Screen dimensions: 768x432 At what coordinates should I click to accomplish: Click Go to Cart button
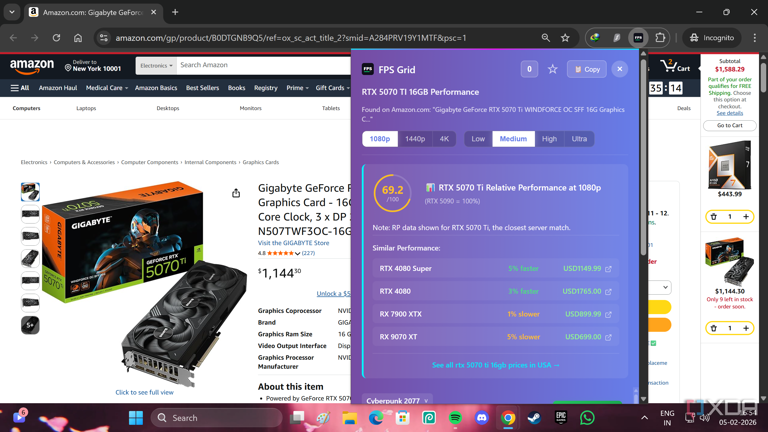730,125
